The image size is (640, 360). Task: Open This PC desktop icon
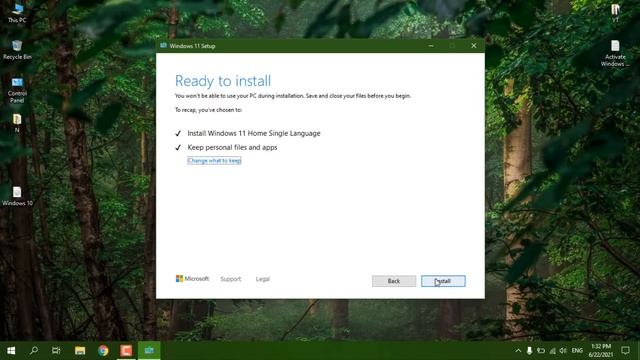point(17,13)
